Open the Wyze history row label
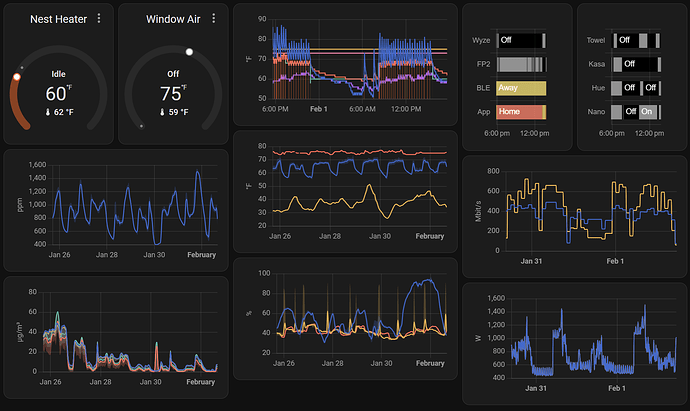This screenshot has height=411, width=690. coord(481,40)
